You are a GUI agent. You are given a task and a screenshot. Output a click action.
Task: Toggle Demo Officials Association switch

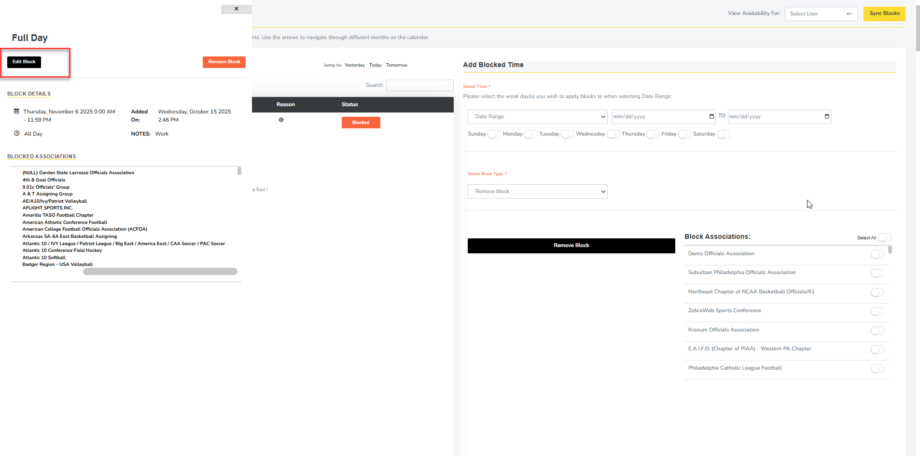click(877, 254)
